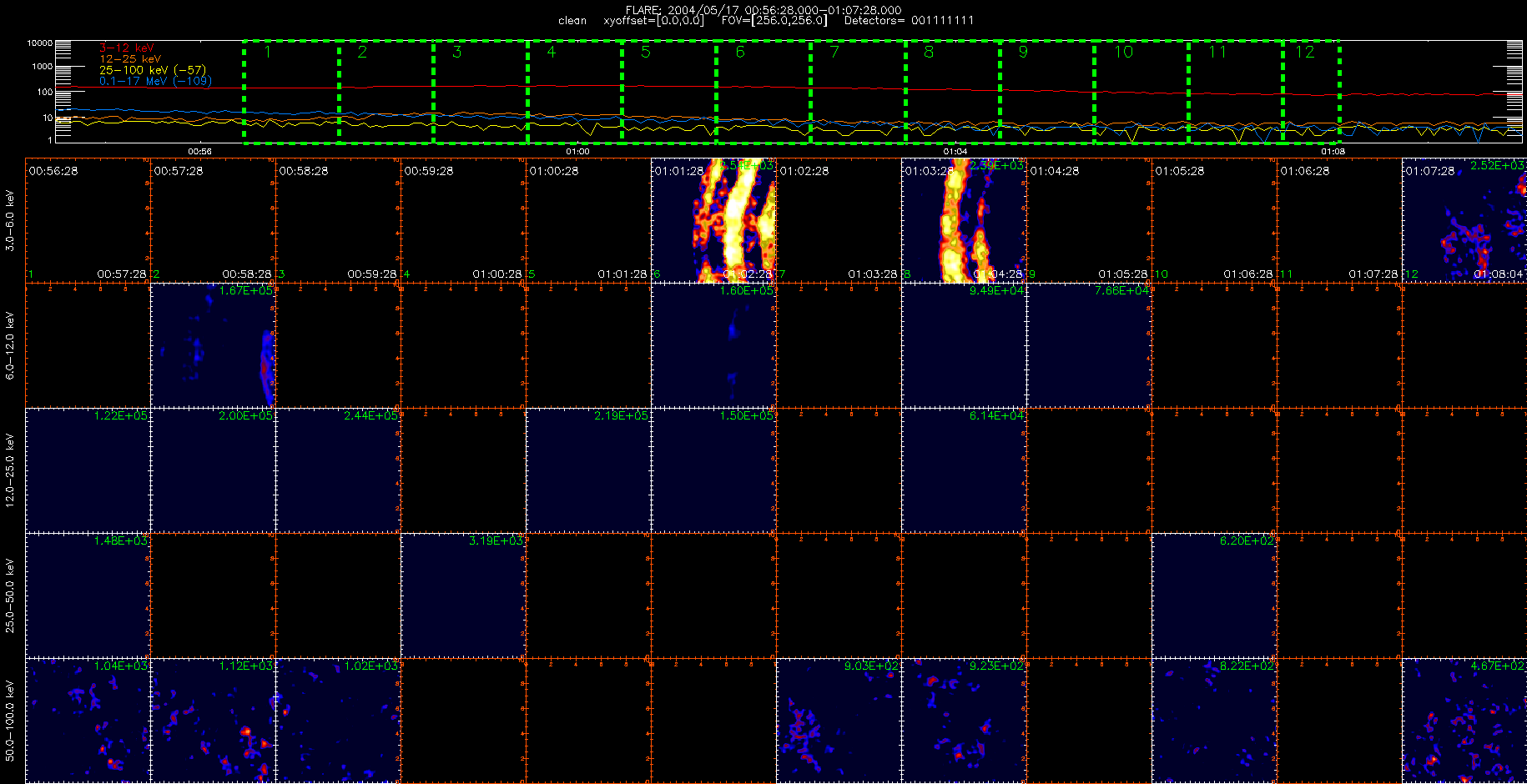Click the 6.20E+02 peak value label
The image size is (1527, 784).
[1247, 540]
